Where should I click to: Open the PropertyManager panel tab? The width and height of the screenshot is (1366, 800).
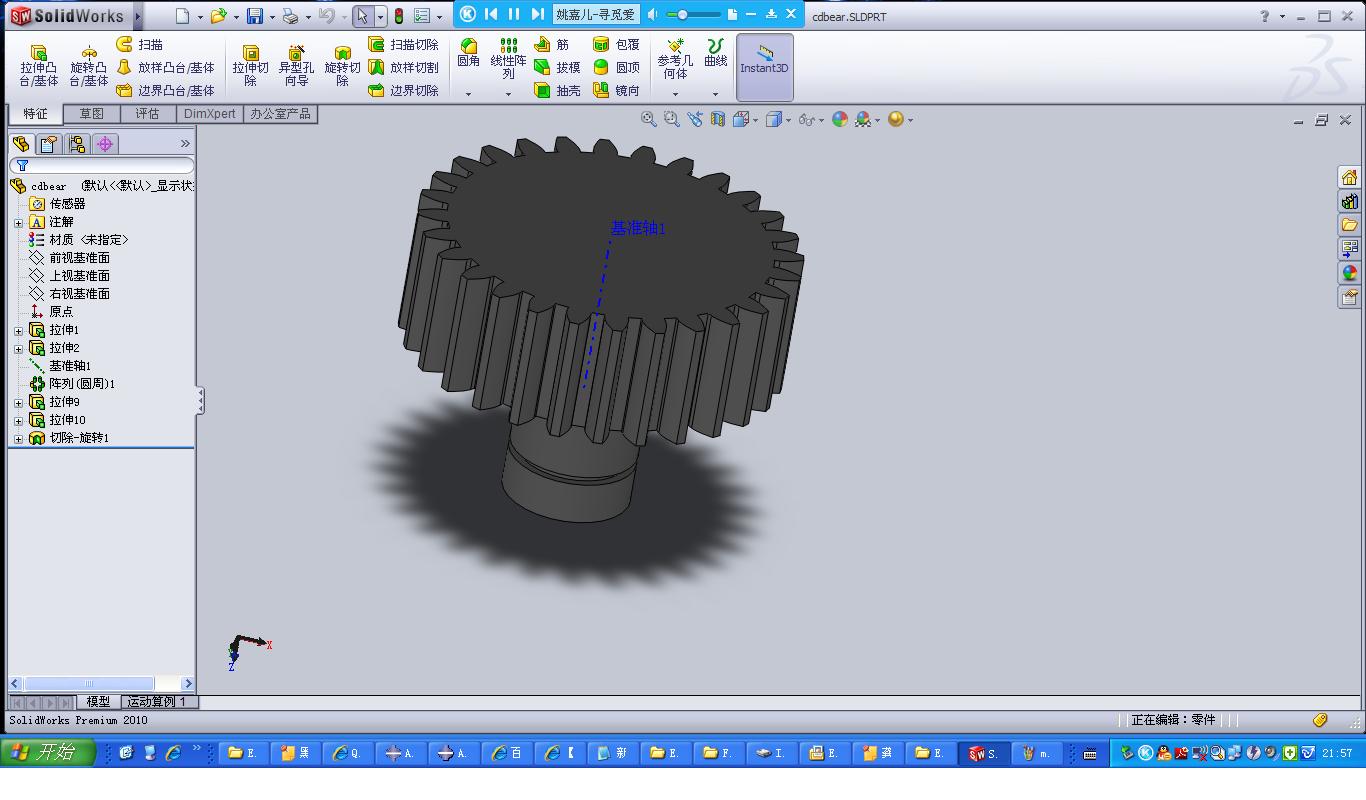(48, 144)
